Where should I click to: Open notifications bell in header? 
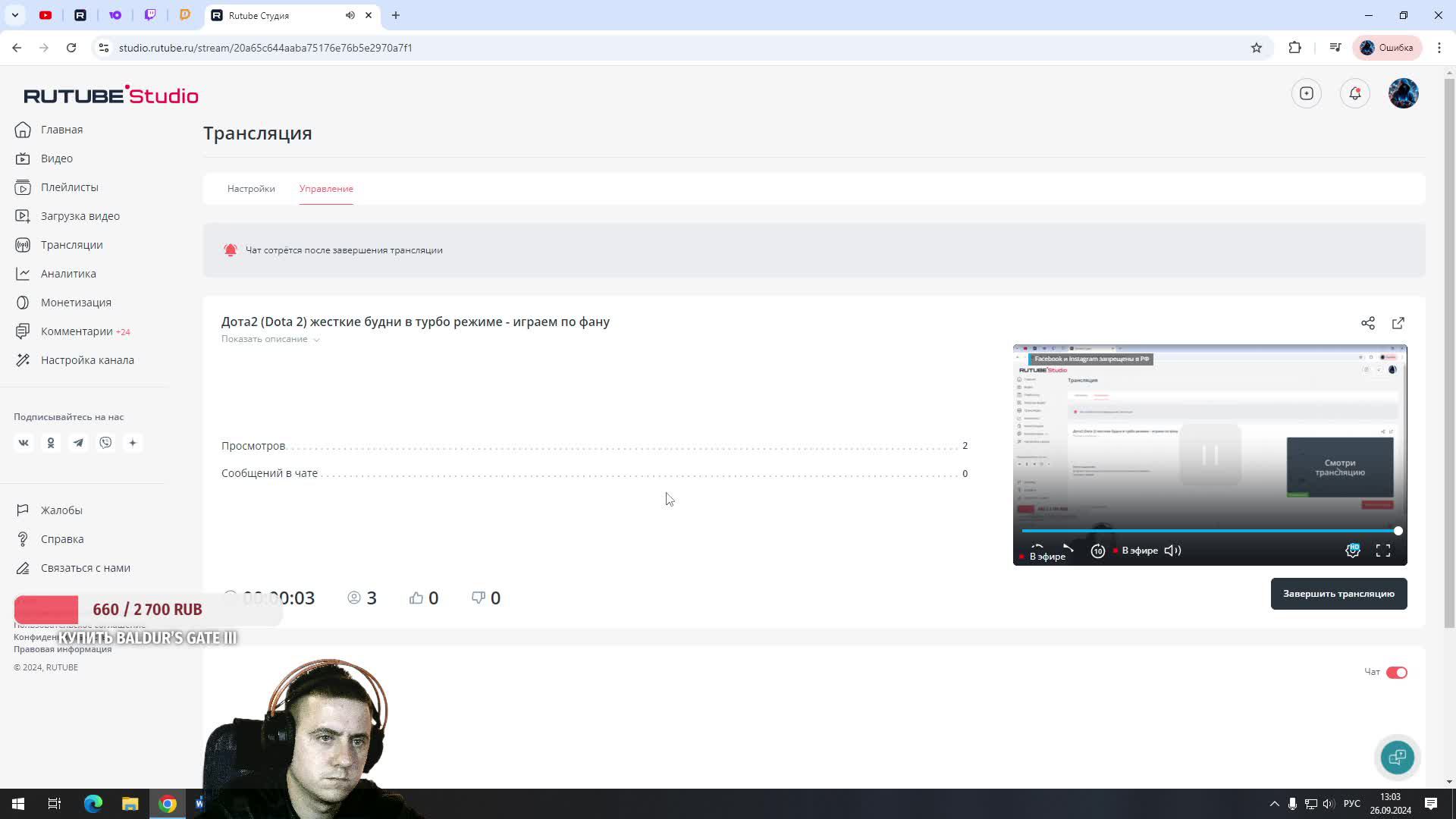pos(1354,93)
